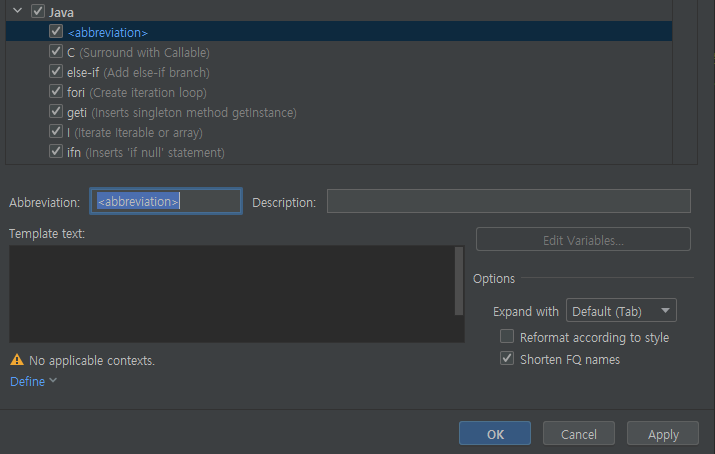Uncheck Shorten FQ names
The image size is (715, 454).
(x=507, y=358)
